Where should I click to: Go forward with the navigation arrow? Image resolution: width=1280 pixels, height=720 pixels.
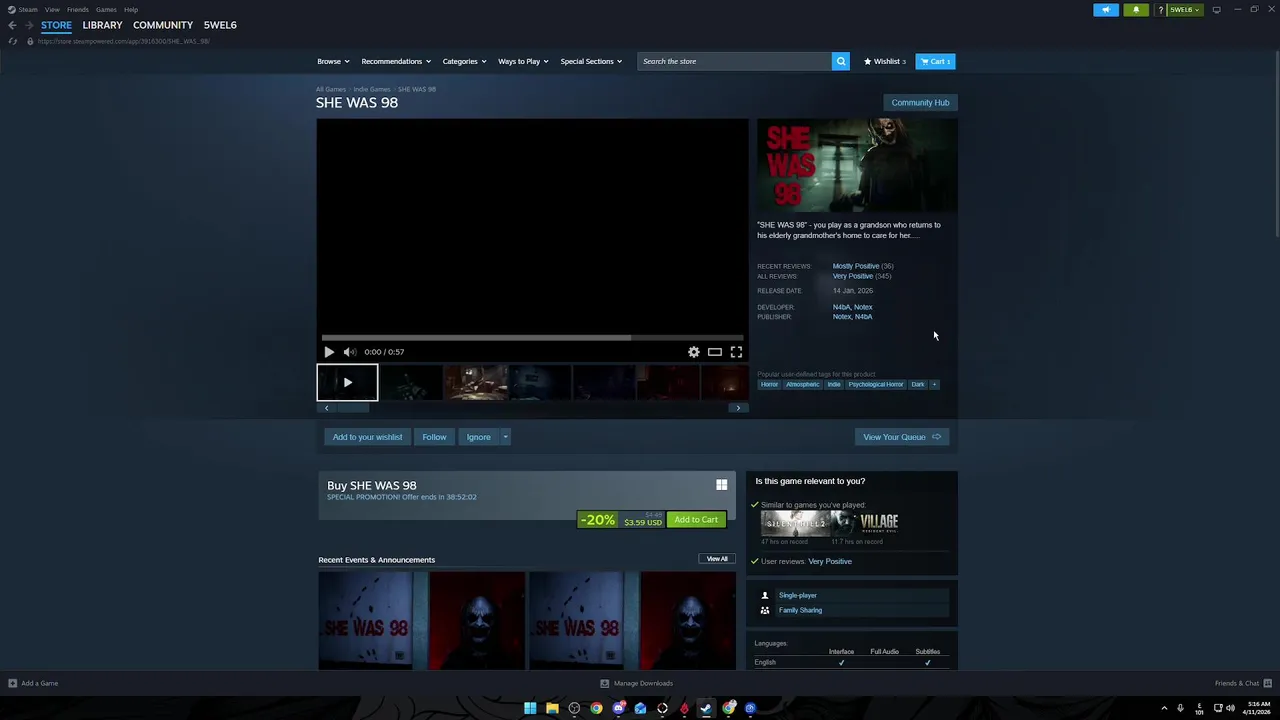(x=29, y=25)
